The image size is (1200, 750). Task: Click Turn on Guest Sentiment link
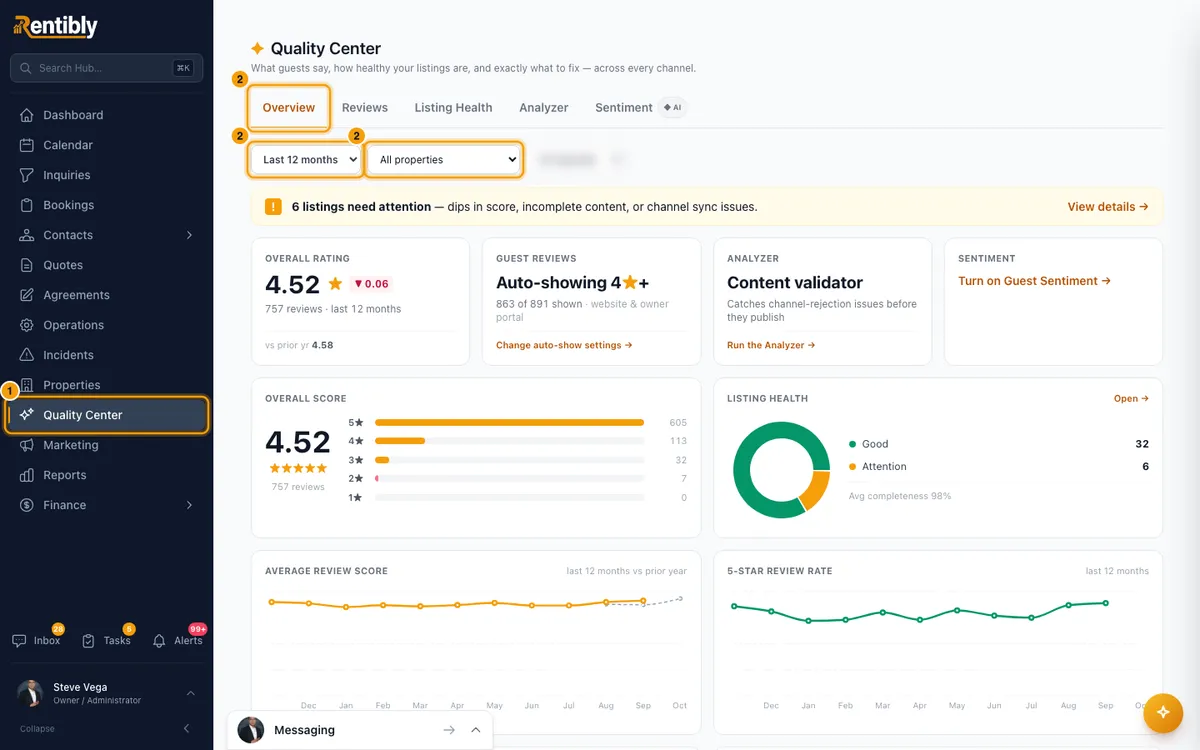click(x=1034, y=281)
